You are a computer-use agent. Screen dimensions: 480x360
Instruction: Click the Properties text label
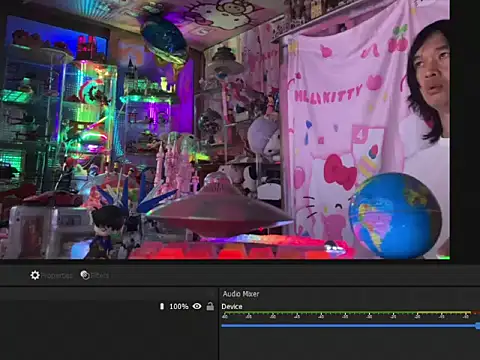(57, 276)
